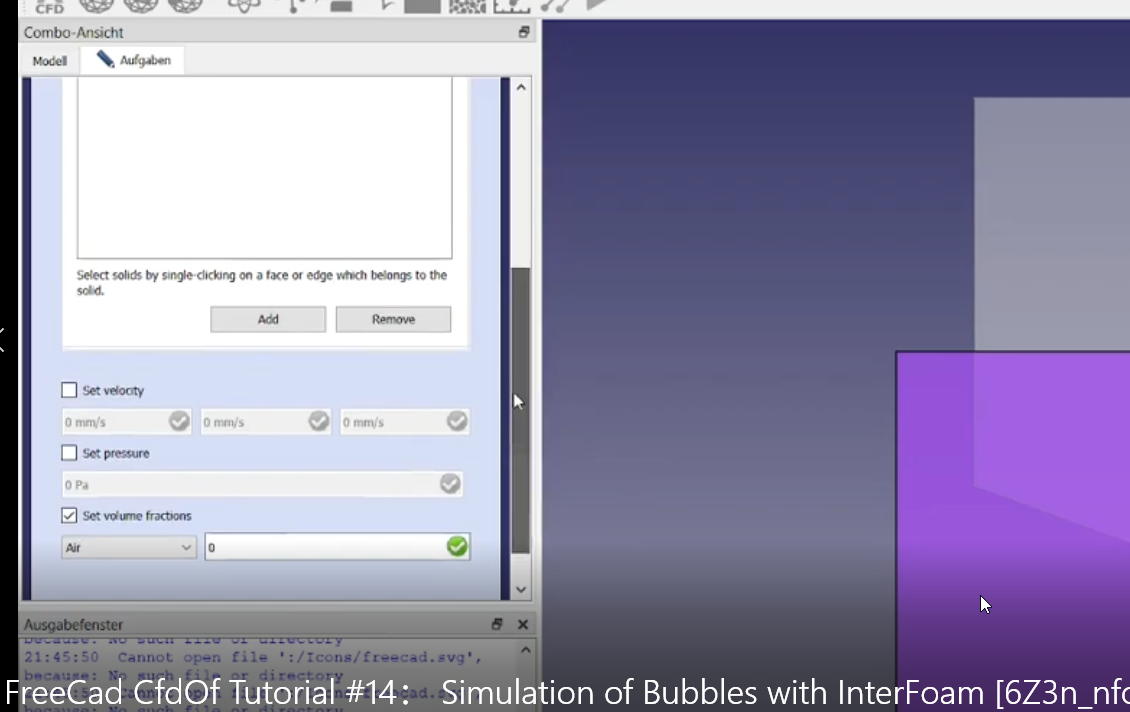Screen dimensions: 1130x712
Task: Click the 0 Pa pressure field
Action: tap(262, 484)
